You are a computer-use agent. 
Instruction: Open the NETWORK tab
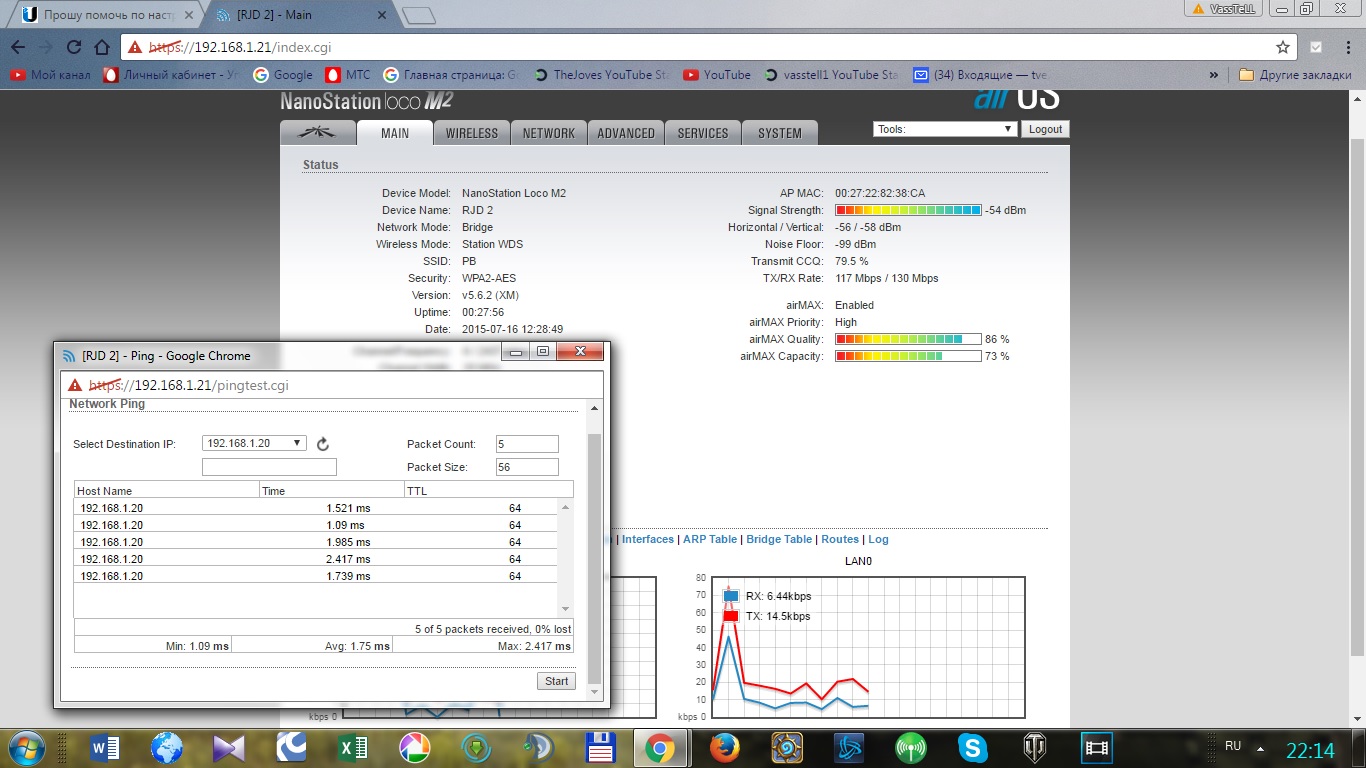(549, 133)
